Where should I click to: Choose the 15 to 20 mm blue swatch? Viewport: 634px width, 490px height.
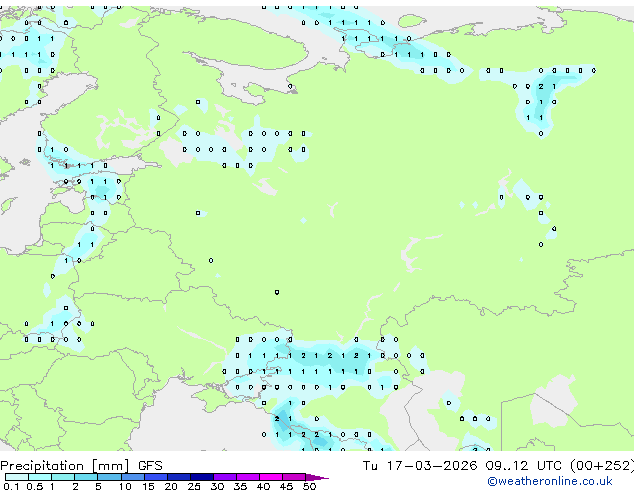tap(156, 477)
